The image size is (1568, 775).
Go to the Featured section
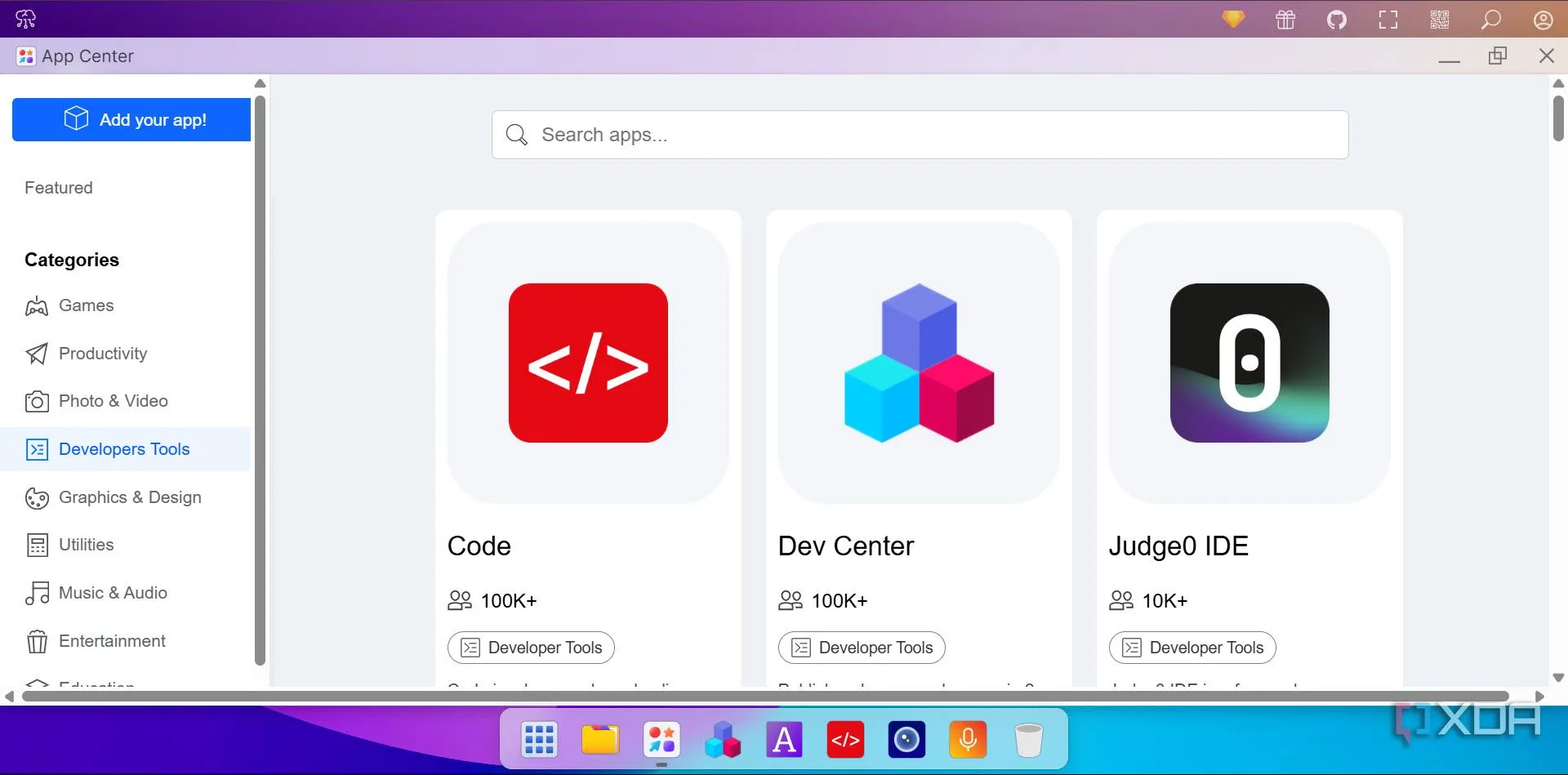click(x=59, y=188)
